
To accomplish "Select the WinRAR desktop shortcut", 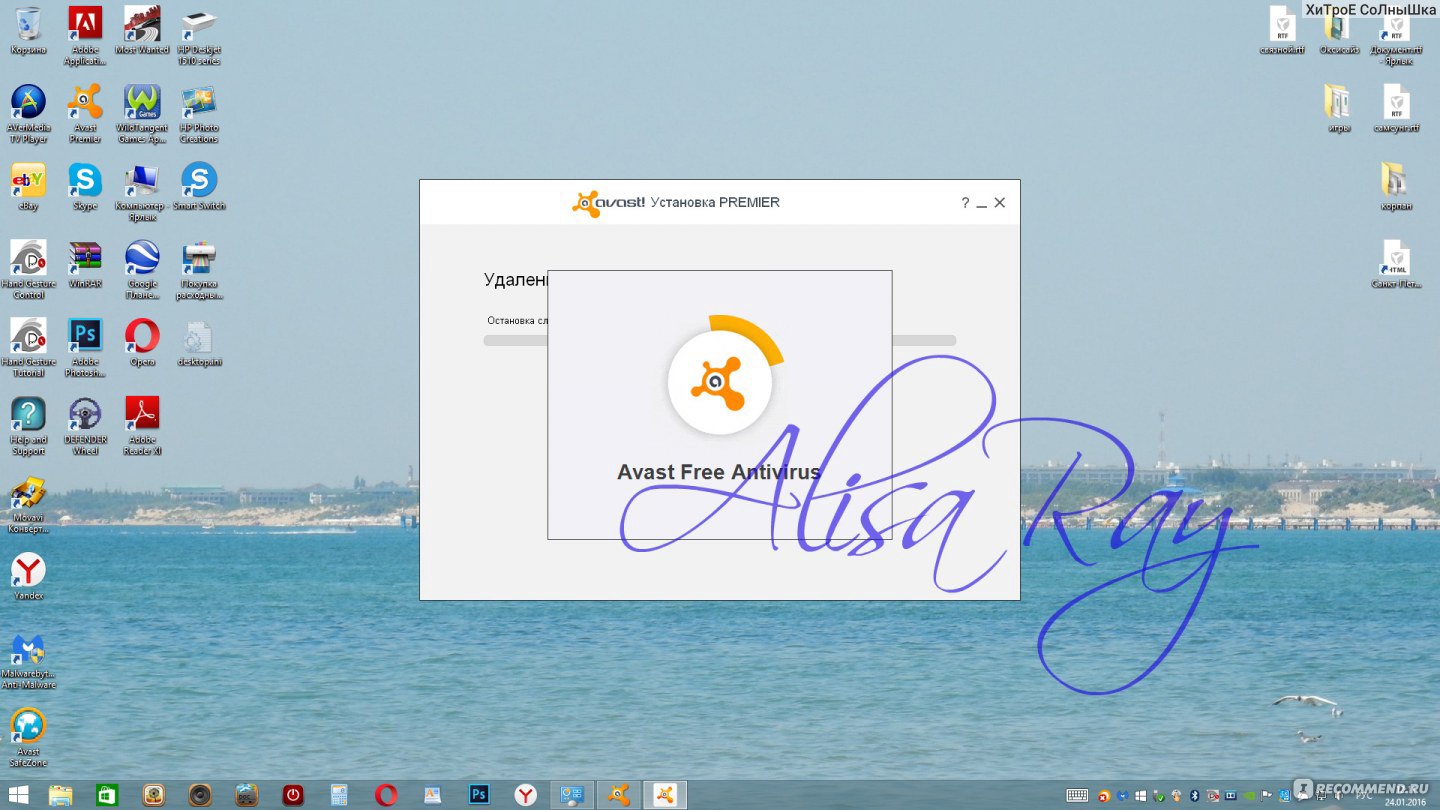I will (x=85, y=264).
